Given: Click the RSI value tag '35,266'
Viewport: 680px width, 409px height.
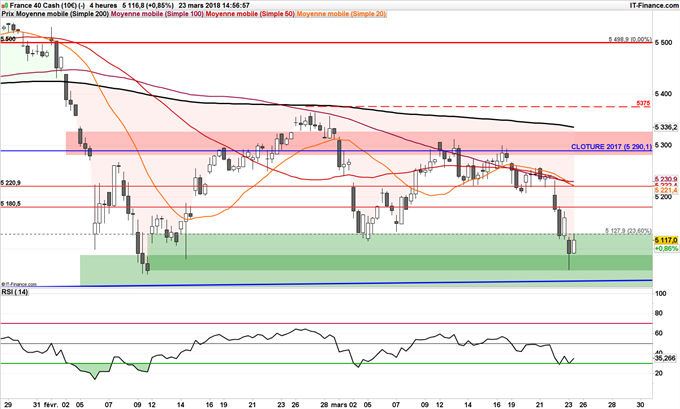Looking at the screenshot, I should pyautogui.click(x=665, y=358).
